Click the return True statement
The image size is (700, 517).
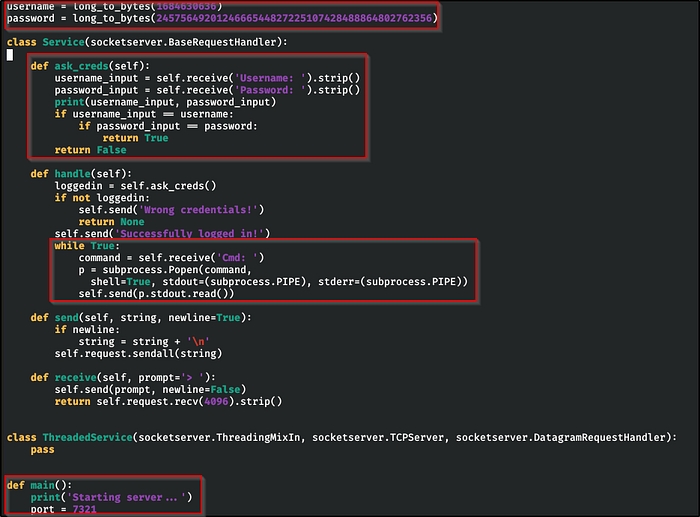coord(128,138)
